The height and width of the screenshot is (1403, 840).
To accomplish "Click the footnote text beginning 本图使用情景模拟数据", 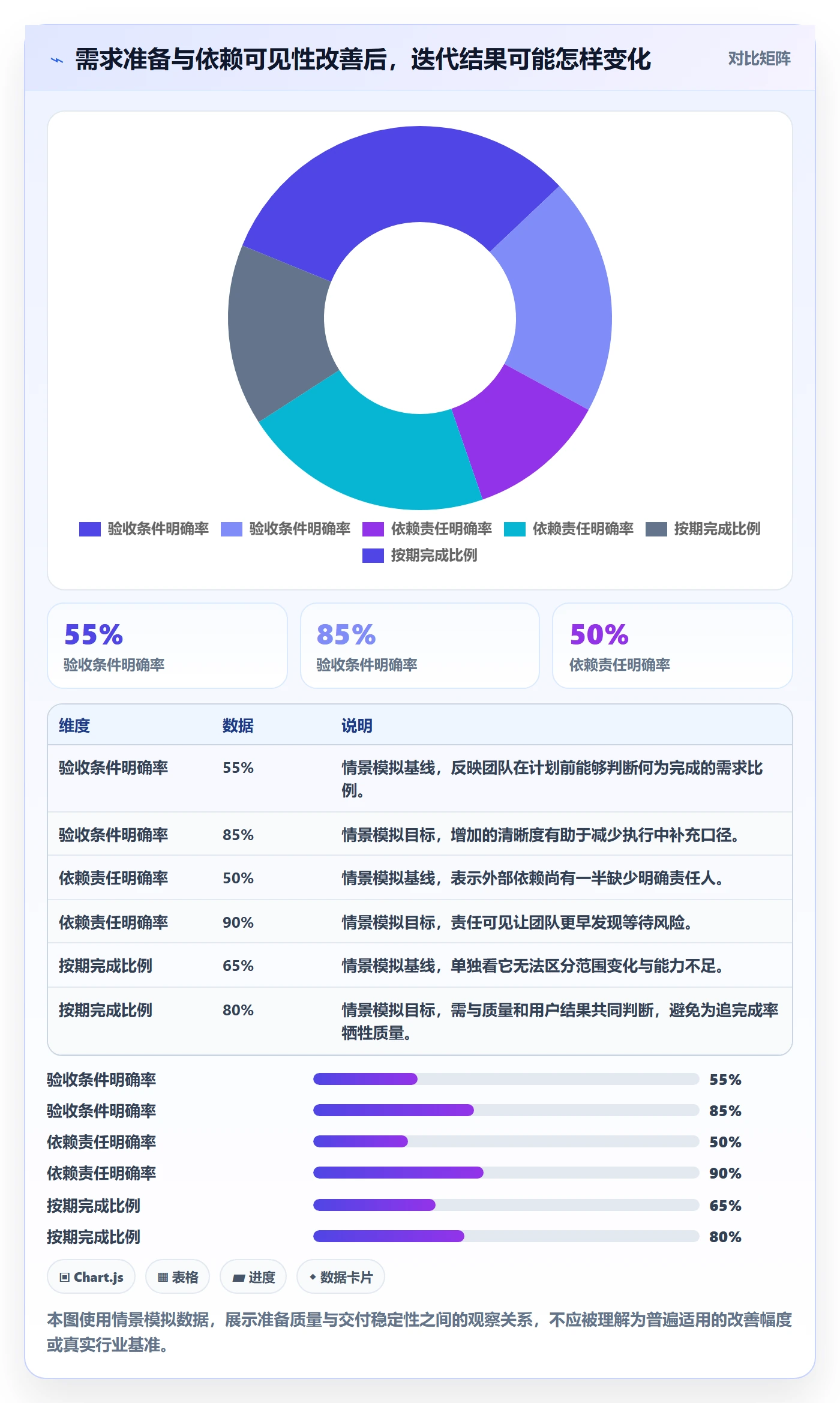I will [420, 1332].
